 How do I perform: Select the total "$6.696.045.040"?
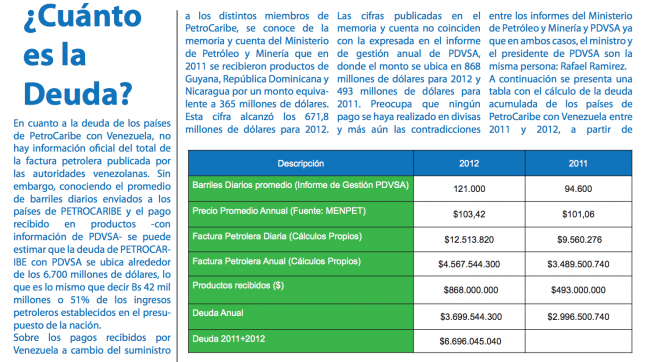click(470, 342)
